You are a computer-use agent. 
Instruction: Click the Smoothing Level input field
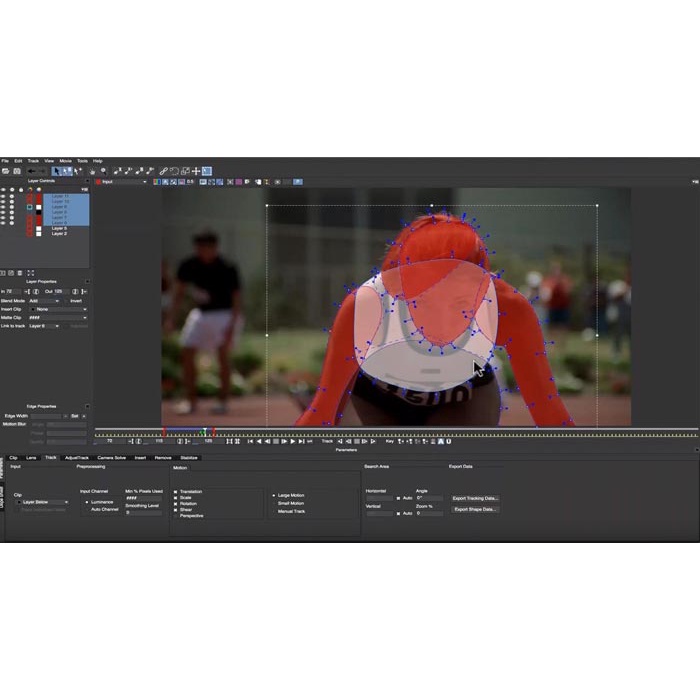[141, 512]
